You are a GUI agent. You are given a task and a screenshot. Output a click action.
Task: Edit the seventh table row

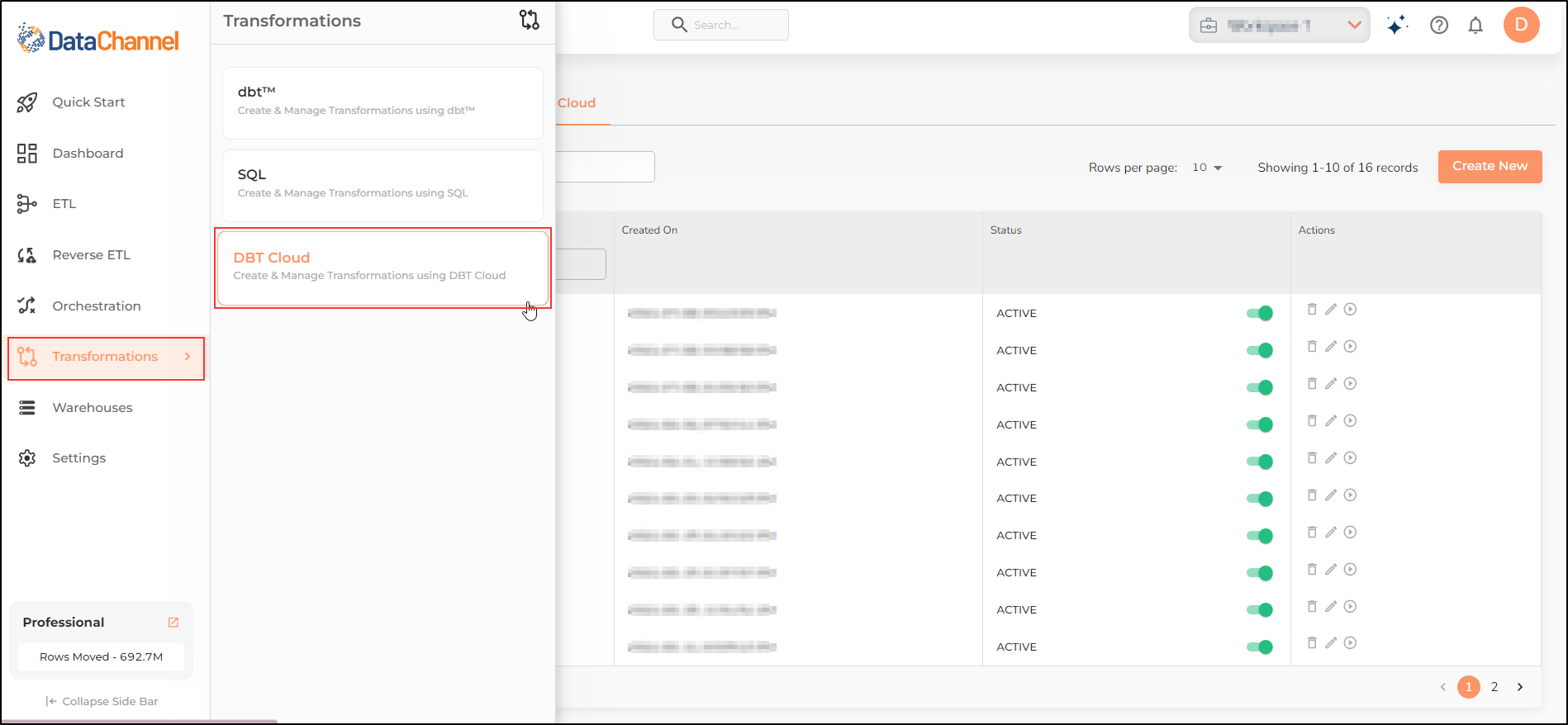point(1331,533)
